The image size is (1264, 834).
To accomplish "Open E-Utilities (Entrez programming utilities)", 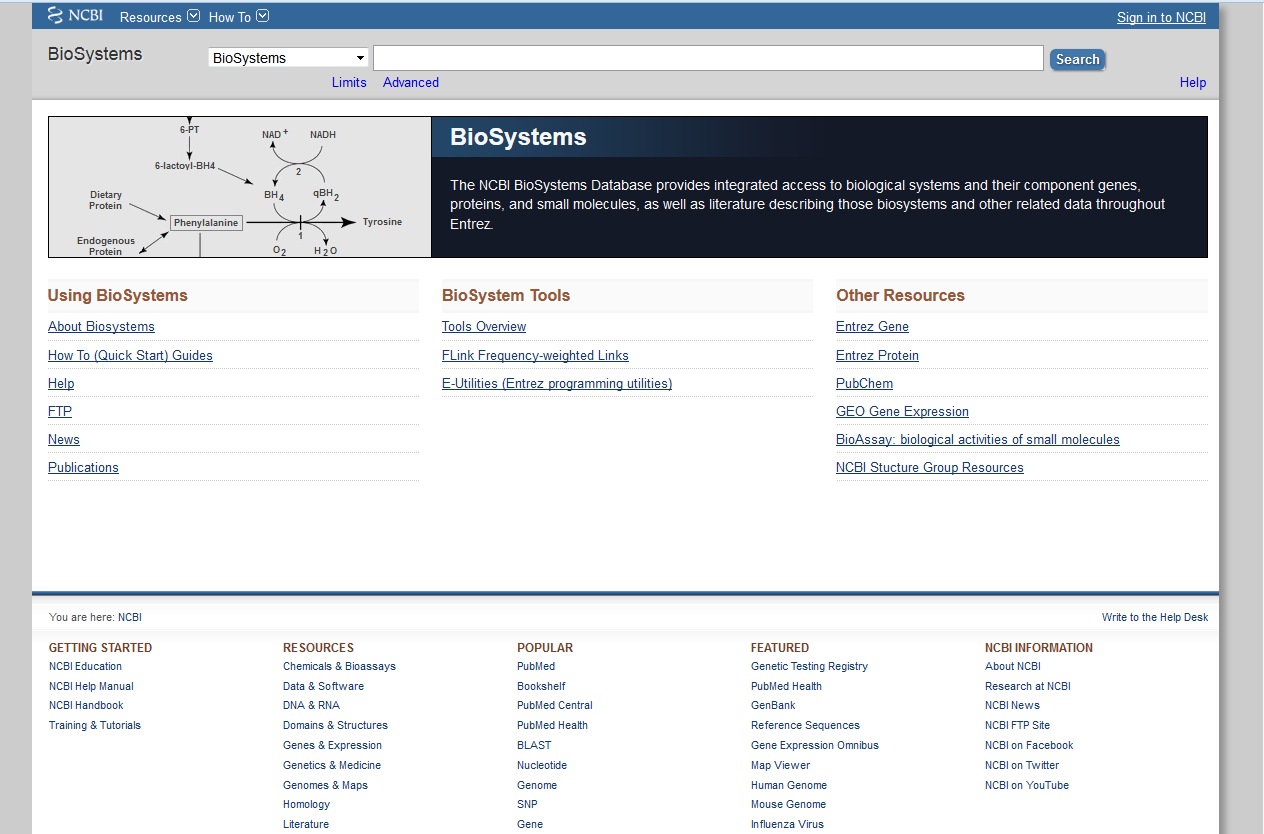I will tap(557, 383).
